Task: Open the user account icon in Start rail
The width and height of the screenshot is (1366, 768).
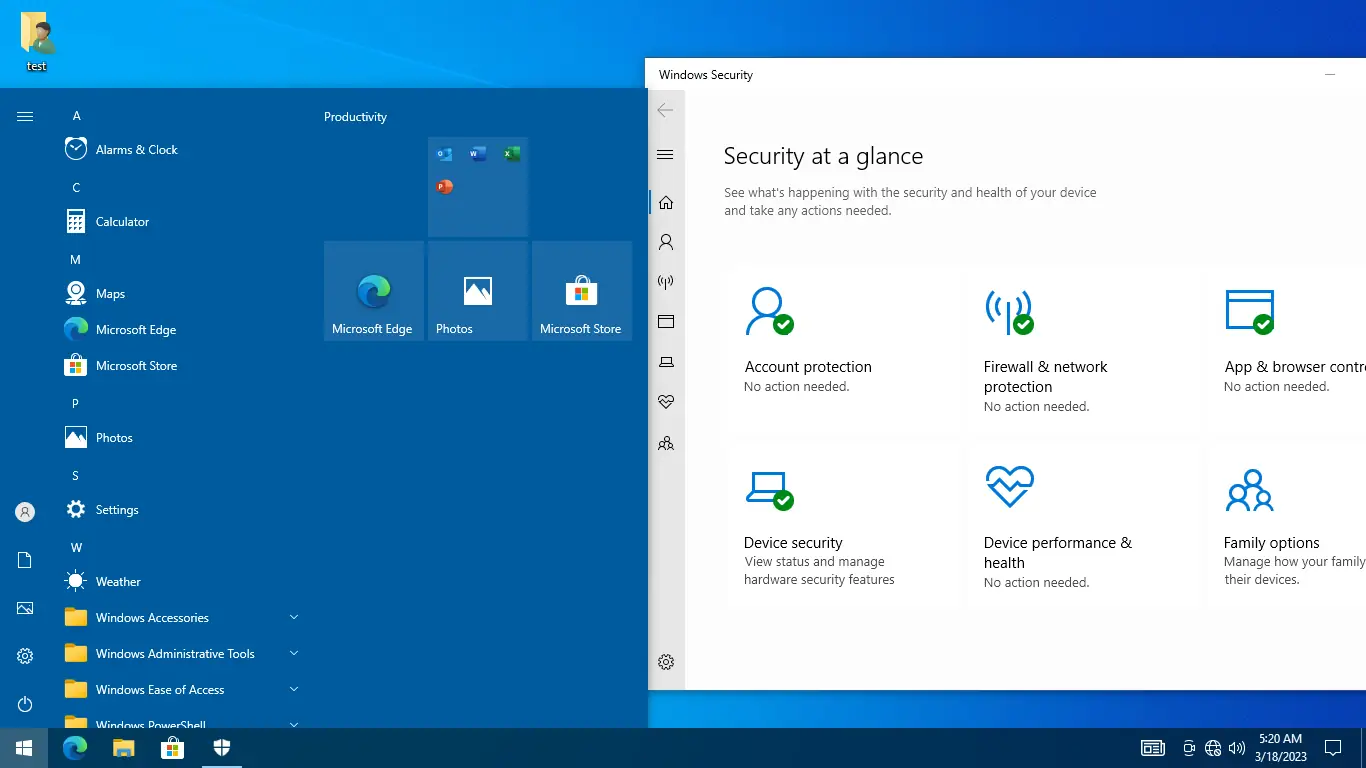Action: (x=25, y=512)
